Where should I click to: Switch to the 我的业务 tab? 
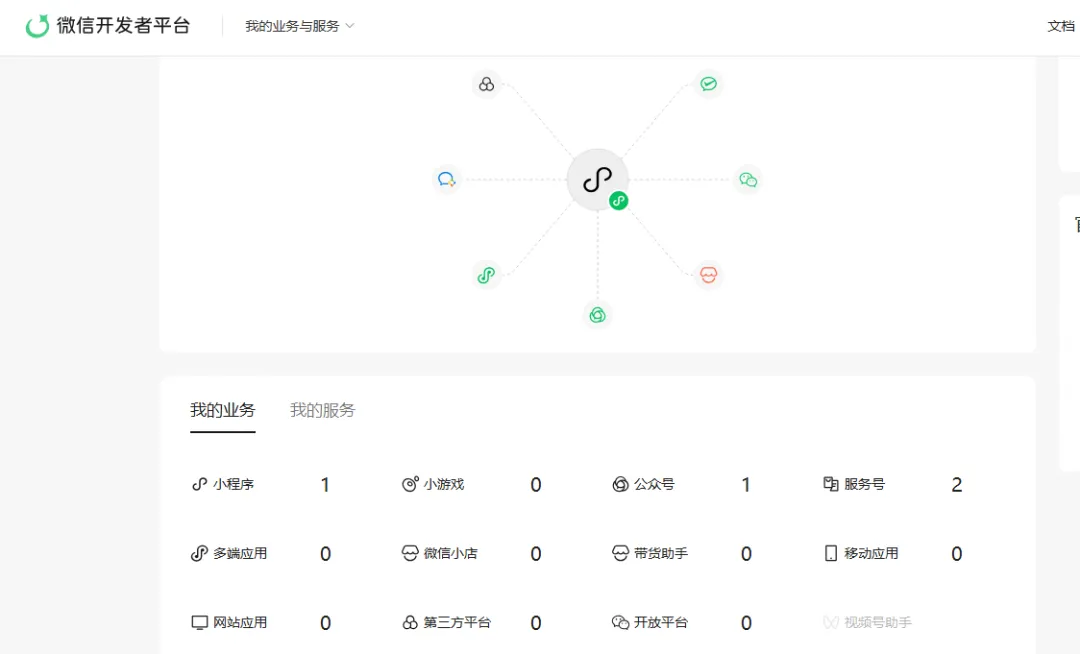click(x=222, y=410)
